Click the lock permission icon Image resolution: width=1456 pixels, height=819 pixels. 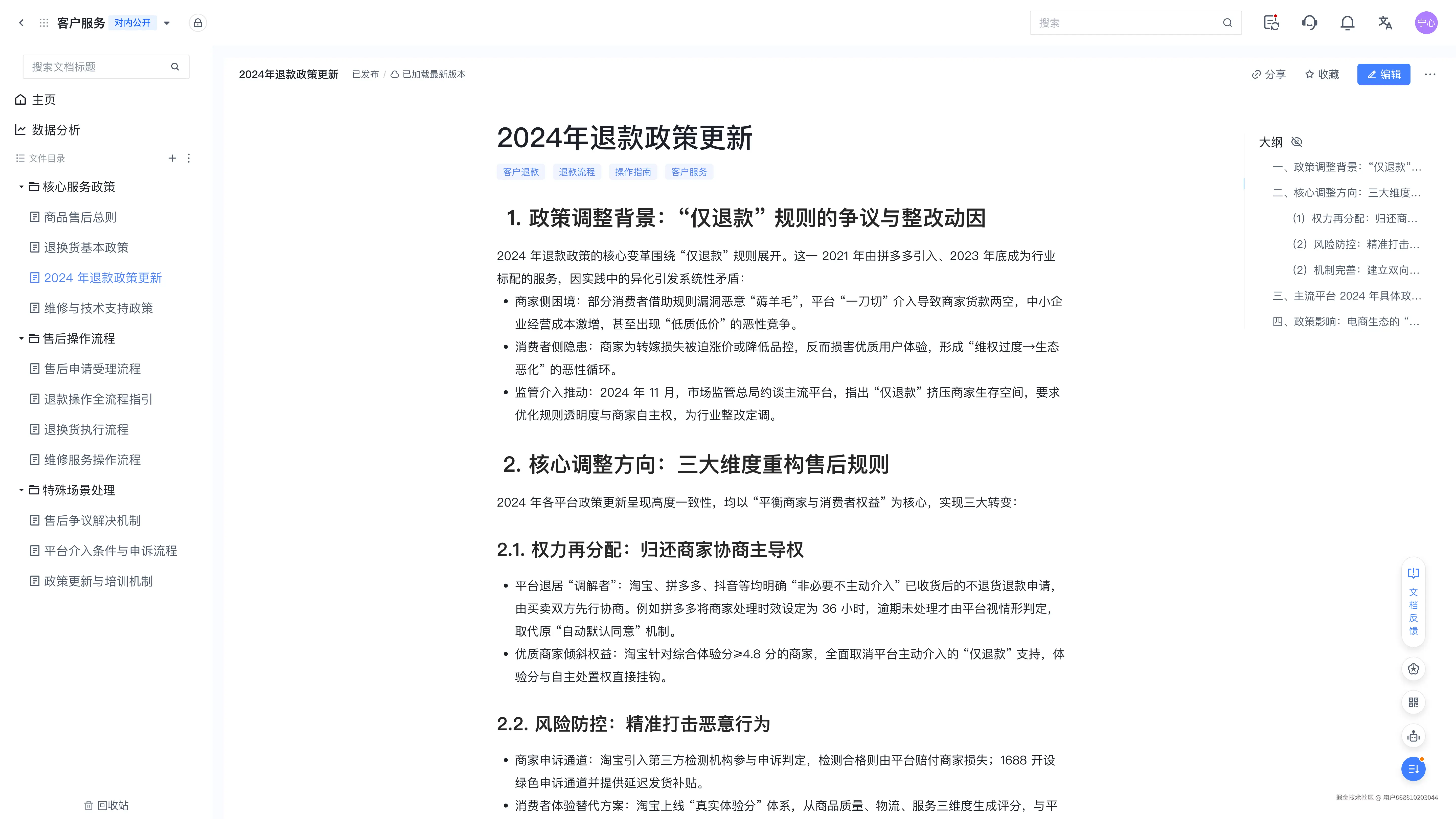click(x=198, y=22)
